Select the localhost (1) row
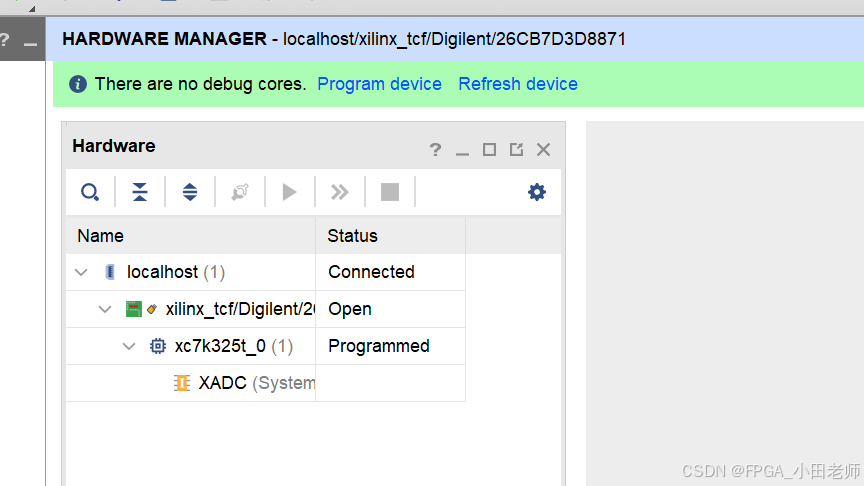The width and height of the screenshot is (864, 486). click(x=266, y=272)
